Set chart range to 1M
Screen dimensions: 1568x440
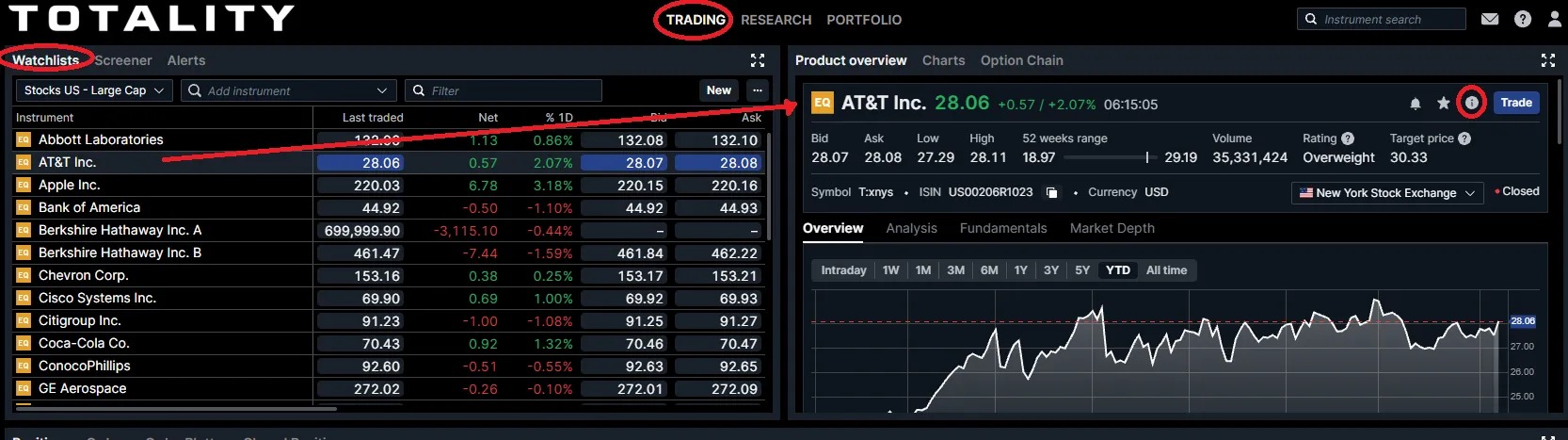[x=923, y=270]
